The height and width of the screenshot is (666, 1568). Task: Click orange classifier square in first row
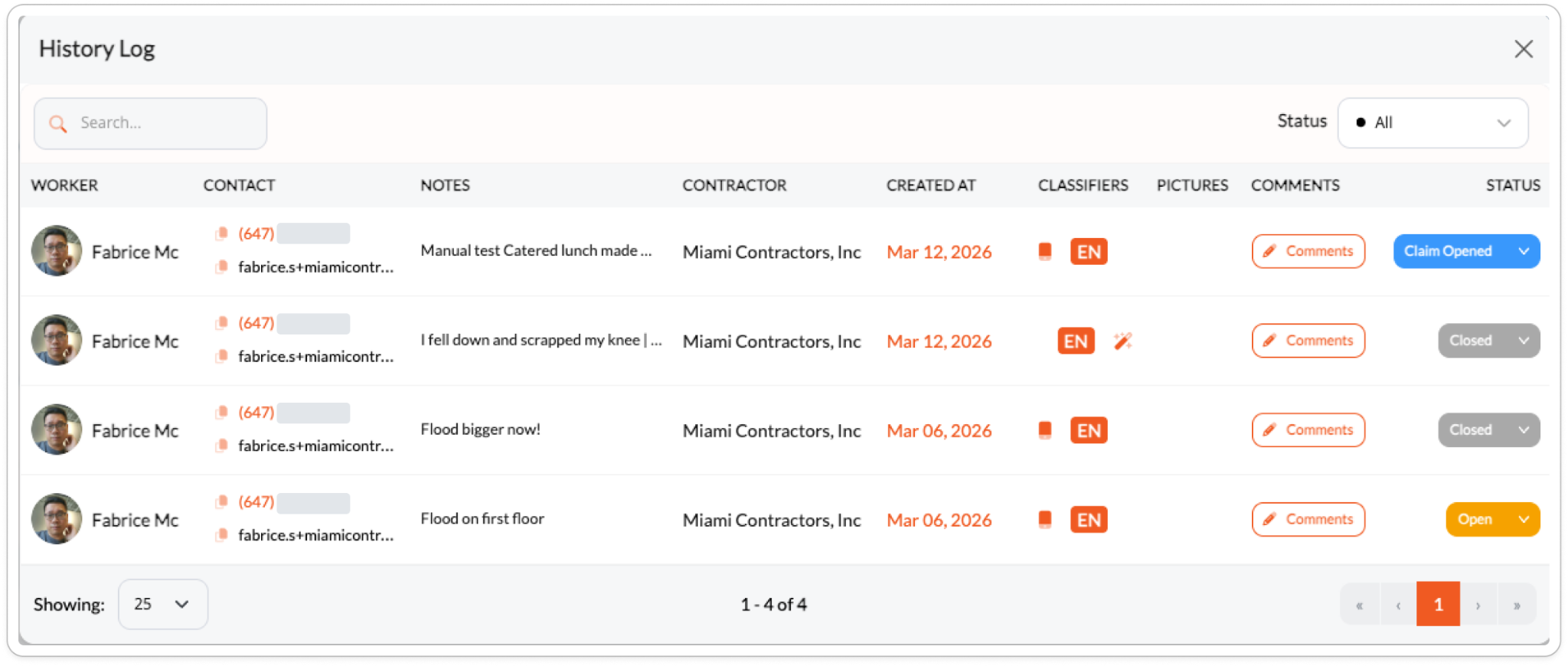click(x=1044, y=251)
